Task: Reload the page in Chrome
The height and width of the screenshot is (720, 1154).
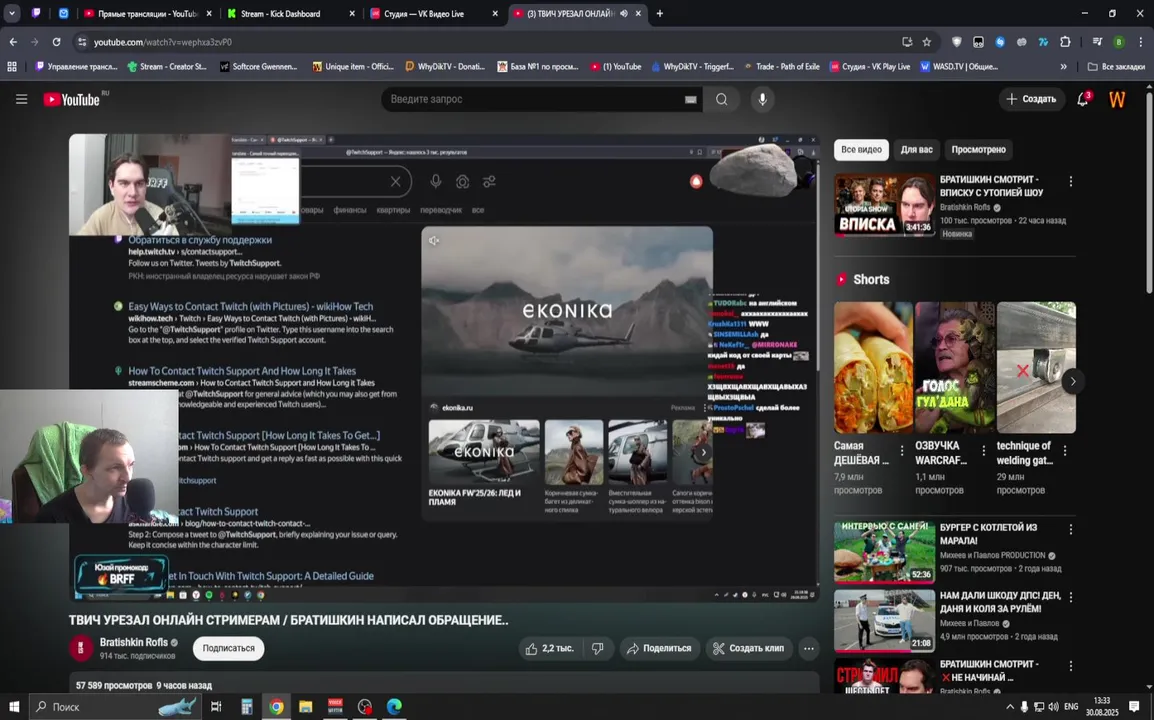Action: (56, 42)
